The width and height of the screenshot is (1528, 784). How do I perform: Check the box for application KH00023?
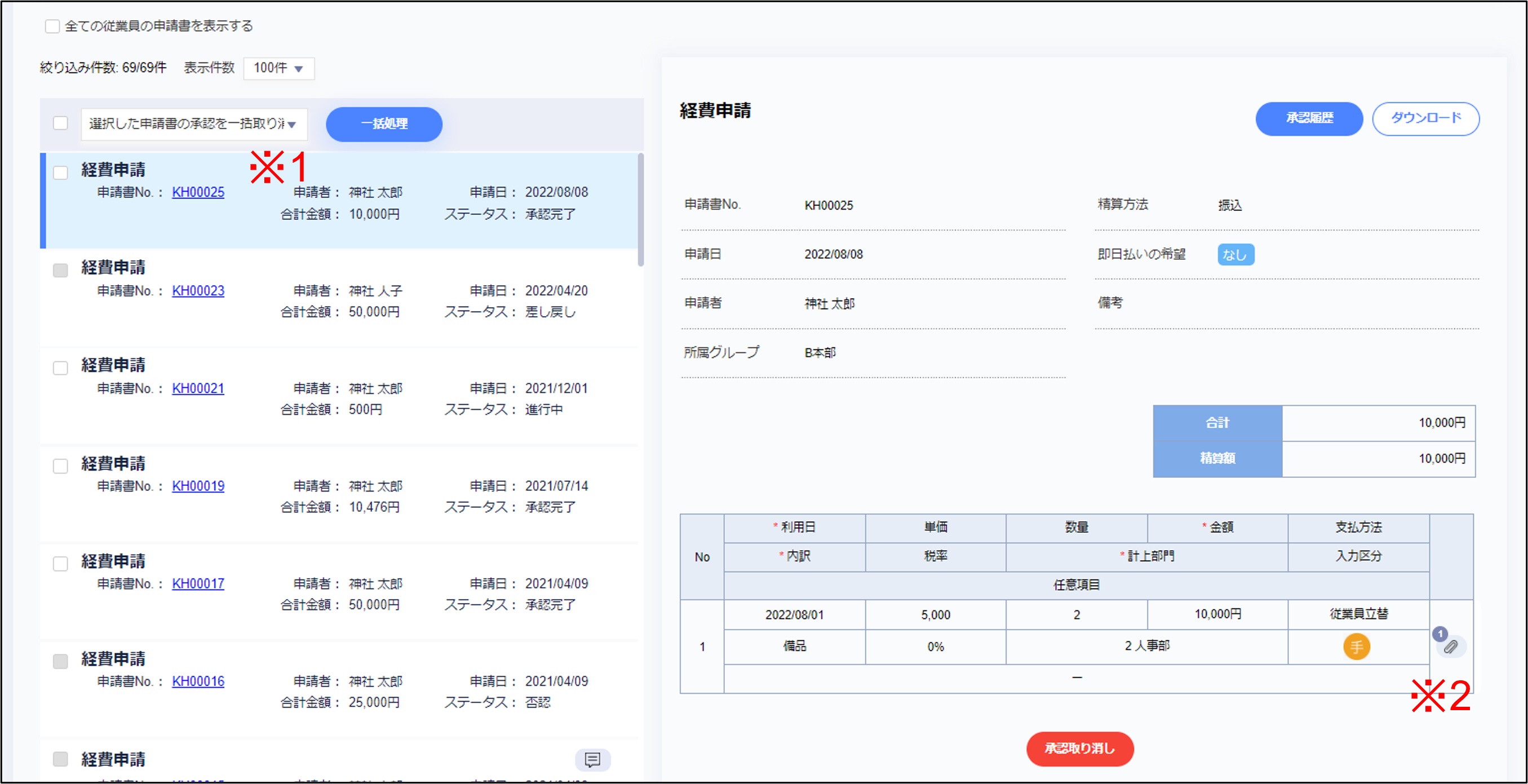click(60, 271)
